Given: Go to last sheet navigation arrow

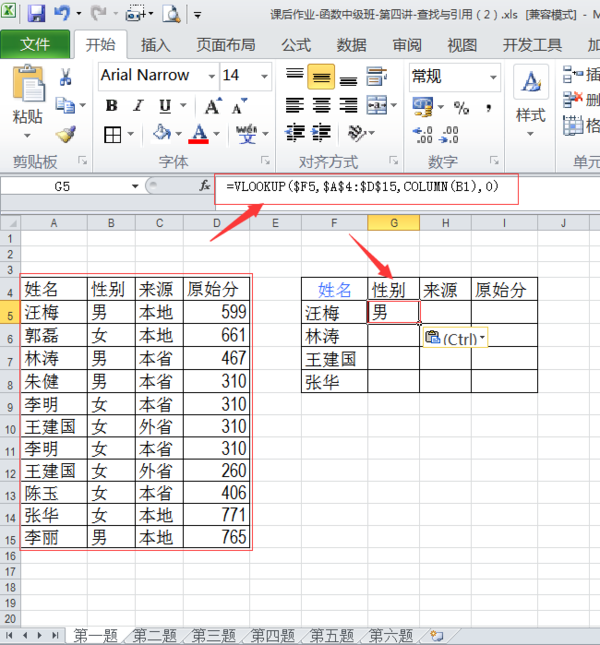Looking at the screenshot, I should pos(56,636).
